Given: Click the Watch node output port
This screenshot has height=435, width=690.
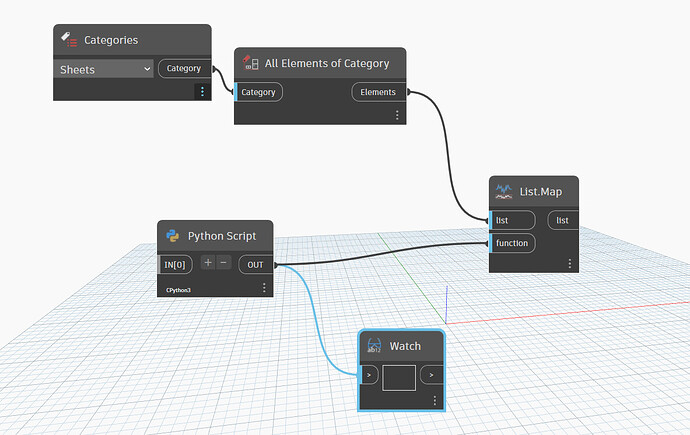Looking at the screenshot, I should pos(432,375).
